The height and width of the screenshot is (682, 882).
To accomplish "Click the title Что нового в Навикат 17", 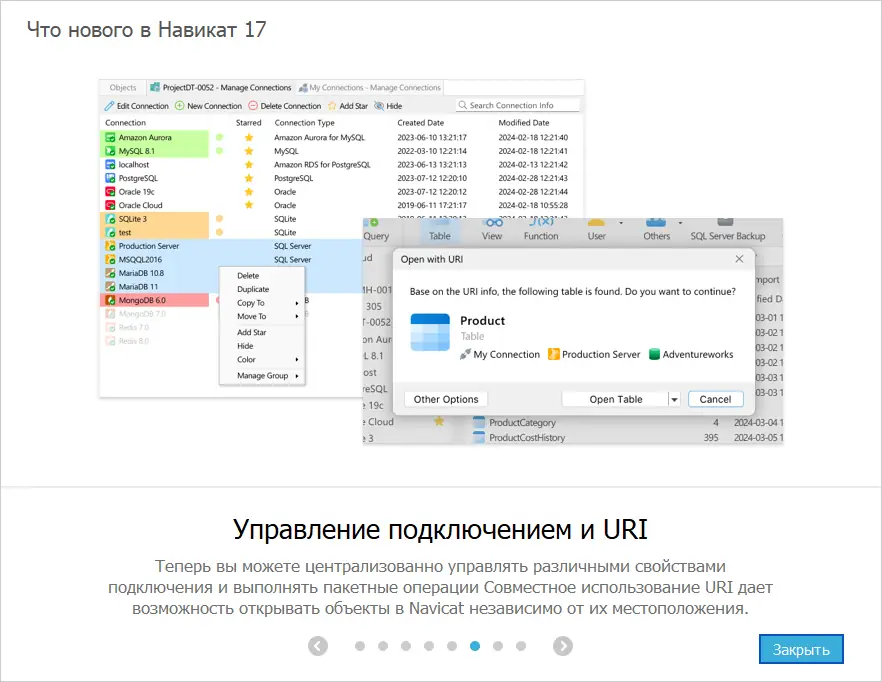I will coord(146,29).
